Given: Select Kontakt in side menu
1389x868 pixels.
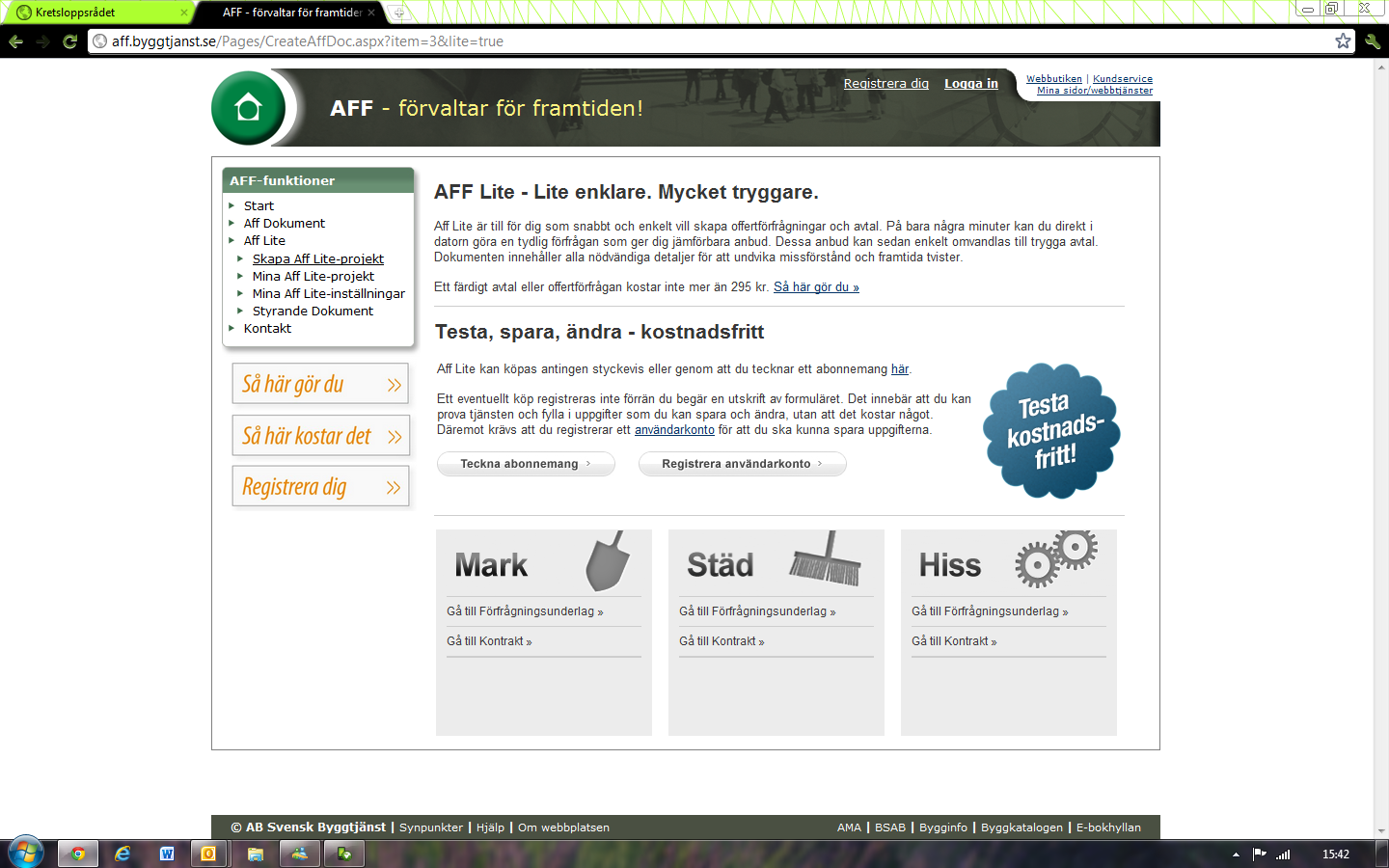Looking at the screenshot, I should tap(267, 329).
